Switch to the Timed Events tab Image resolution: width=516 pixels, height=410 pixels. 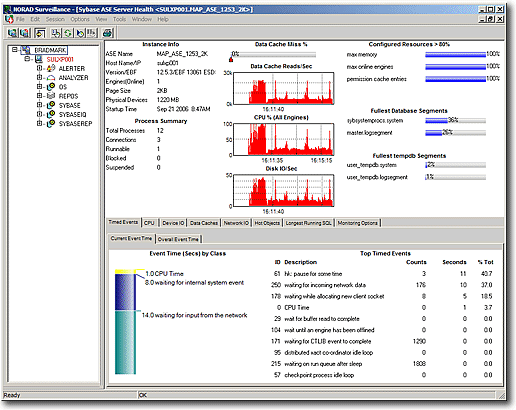(x=123, y=222)
